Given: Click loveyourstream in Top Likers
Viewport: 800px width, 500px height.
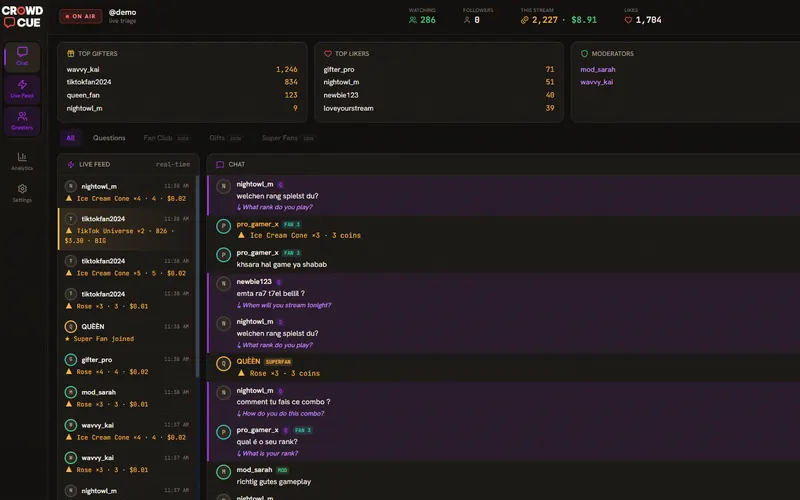Looking at the screenshot, I should pyautogui.click(x=348, y=108).
